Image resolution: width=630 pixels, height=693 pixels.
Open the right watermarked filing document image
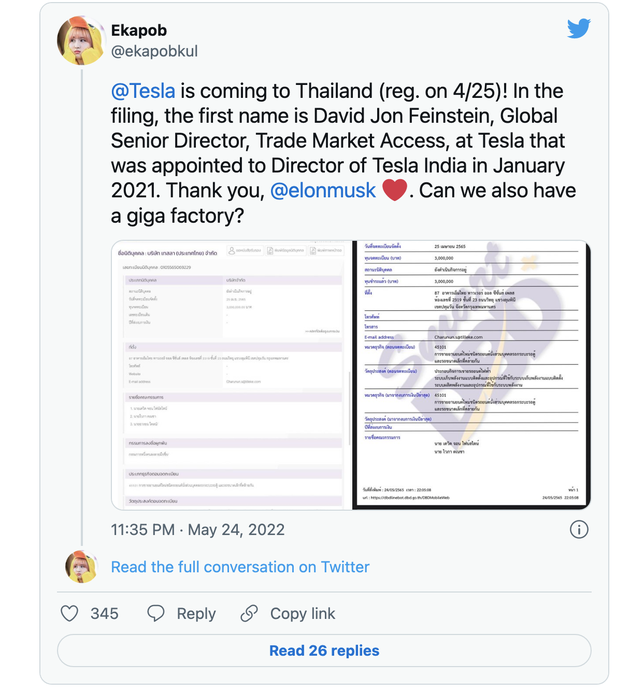(x=472, y=375)
